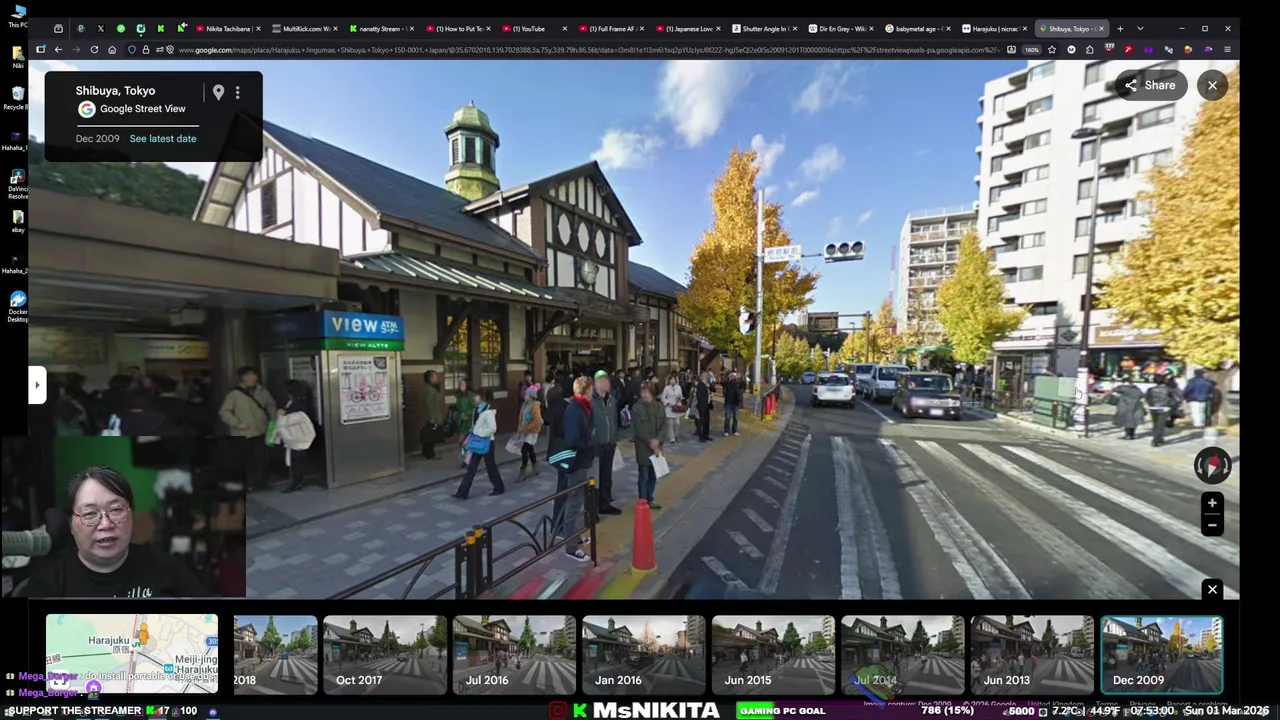Switch to the Nikita Tachibana tab
Viewport: 1280px width, 720px height.
pos(227,28)
